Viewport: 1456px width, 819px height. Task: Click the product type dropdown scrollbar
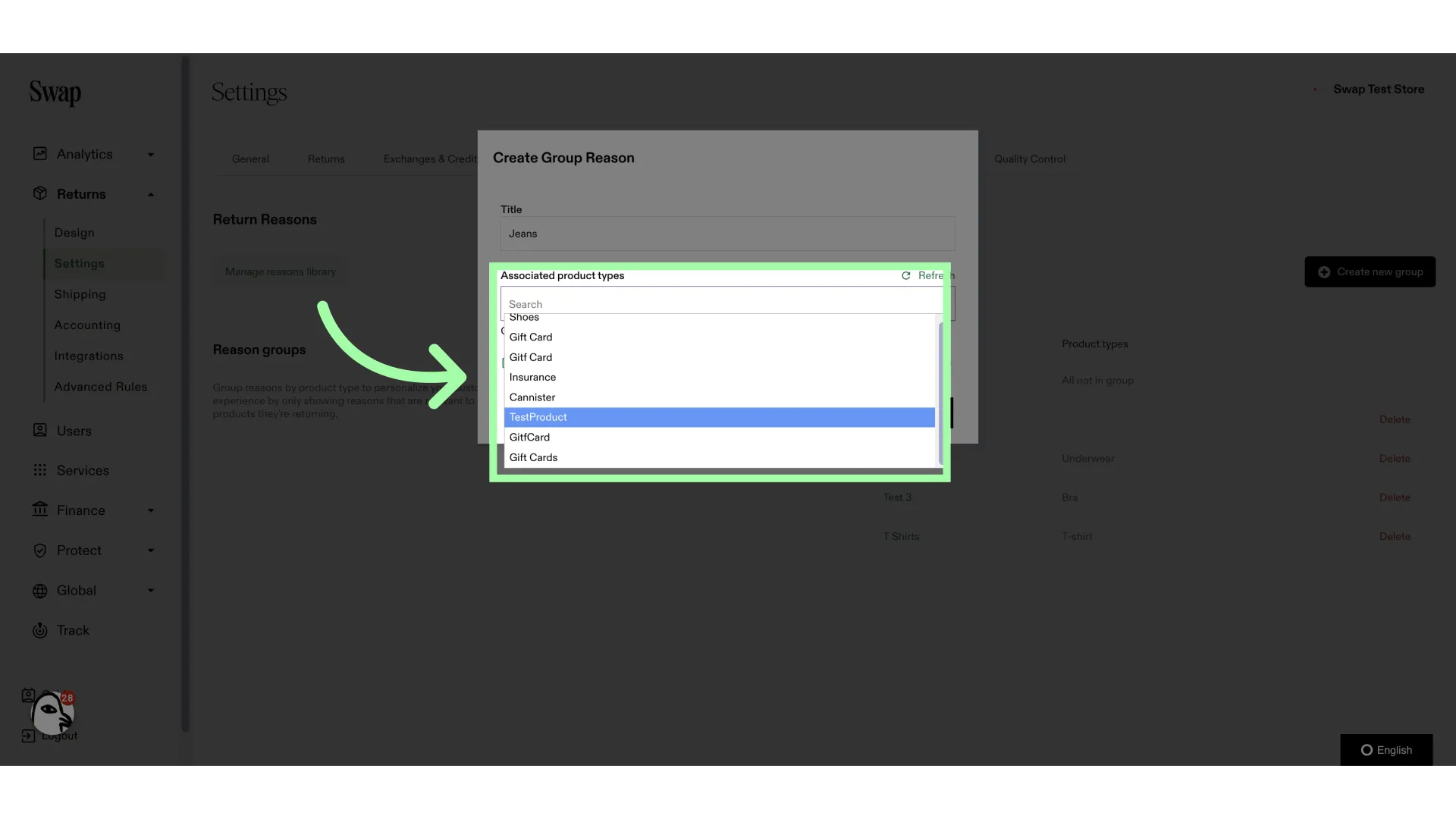click(x=940, y=393)
